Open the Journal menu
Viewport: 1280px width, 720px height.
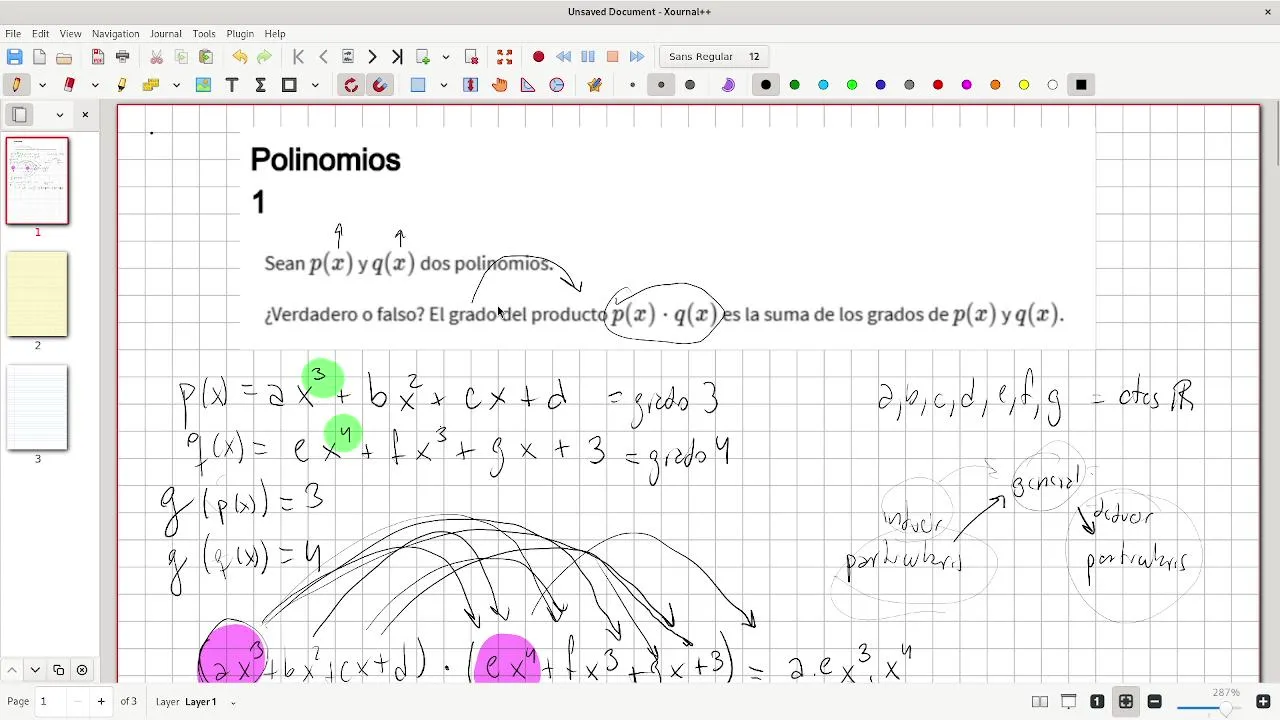[166, 34]
